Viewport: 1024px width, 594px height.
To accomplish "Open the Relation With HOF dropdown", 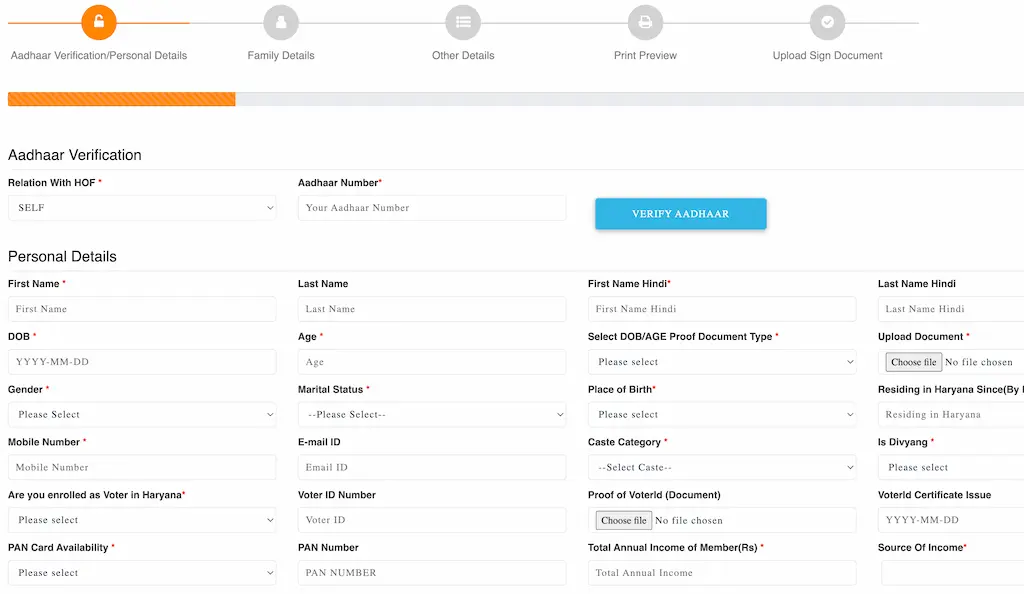I will click(142, 207).
